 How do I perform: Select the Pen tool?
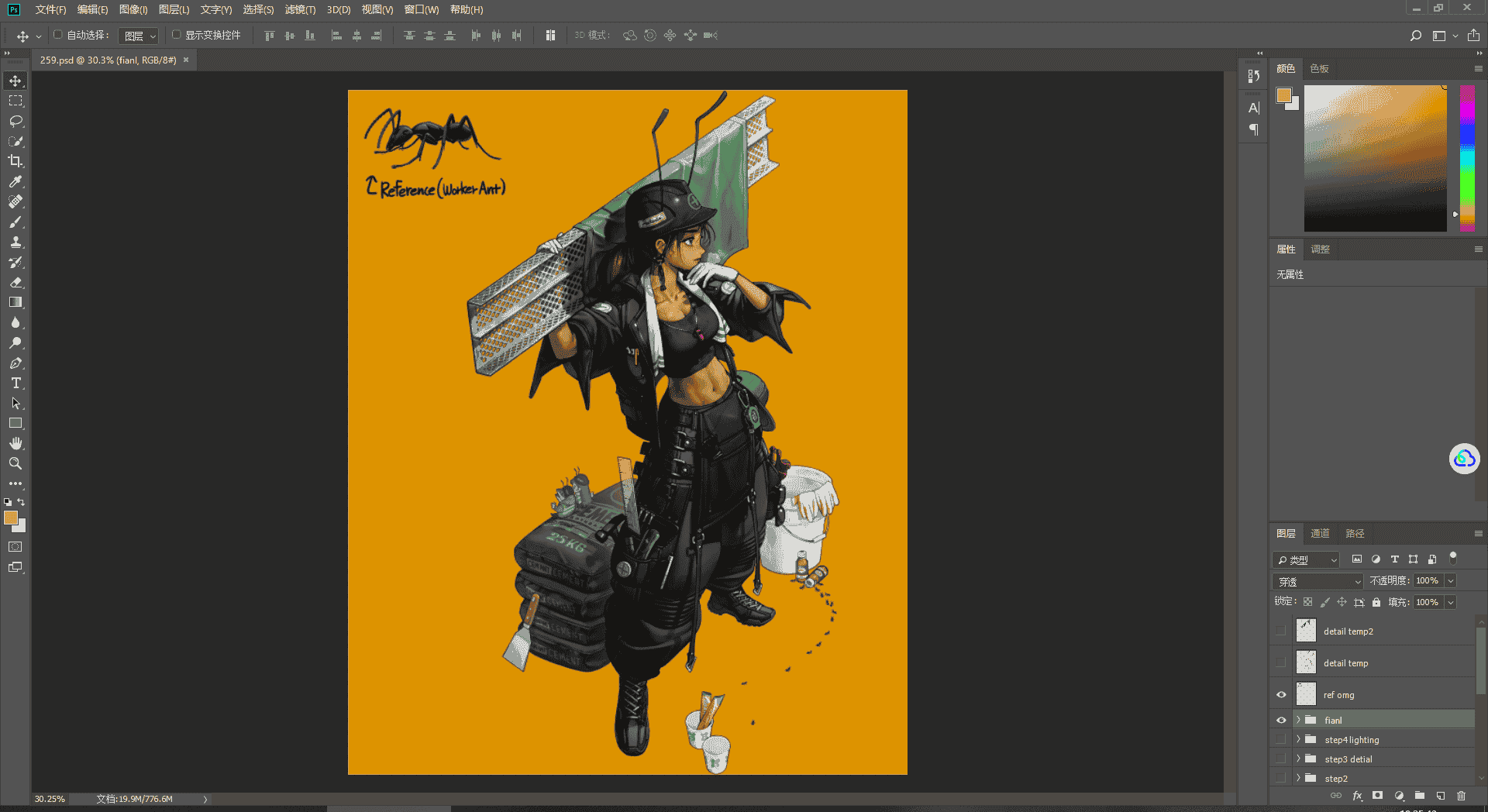click(15, 363)
